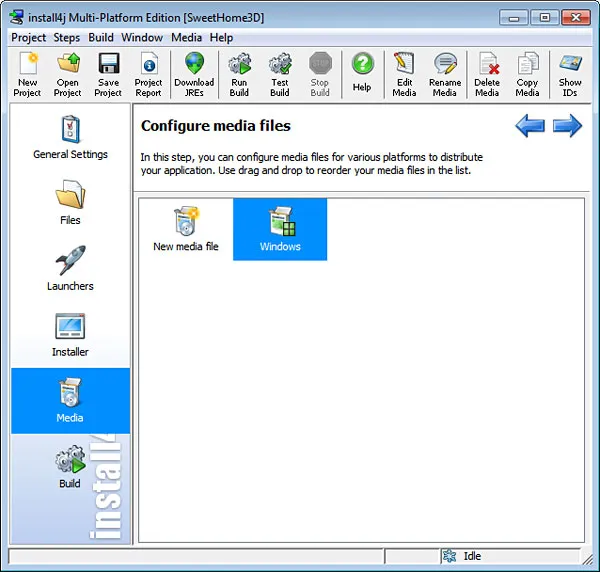Click the New Project toolbar icon
600x572 pixels.
(x=27, y=75)
